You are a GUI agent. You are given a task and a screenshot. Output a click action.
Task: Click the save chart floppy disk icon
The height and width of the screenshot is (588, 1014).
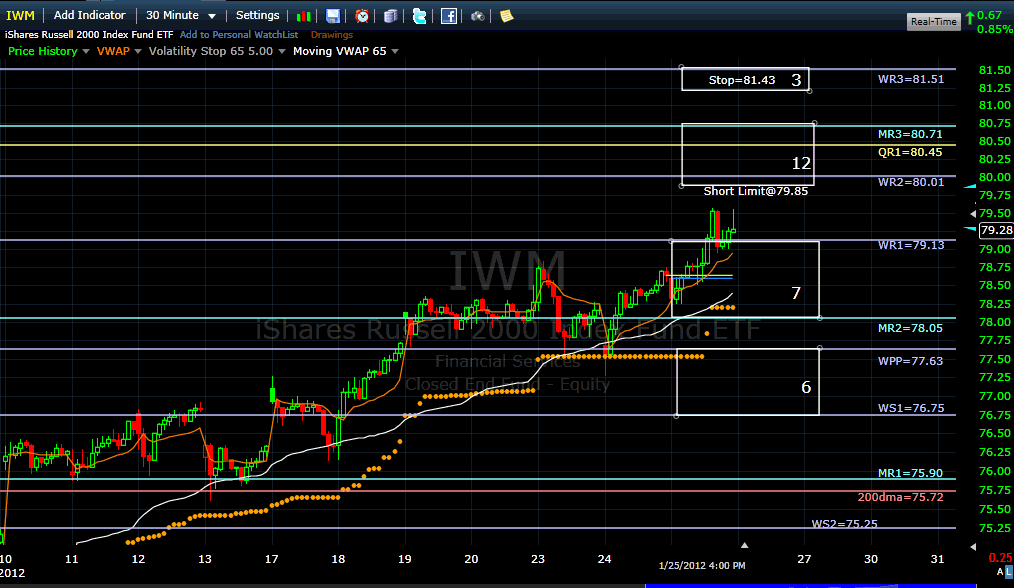point(333,15)
